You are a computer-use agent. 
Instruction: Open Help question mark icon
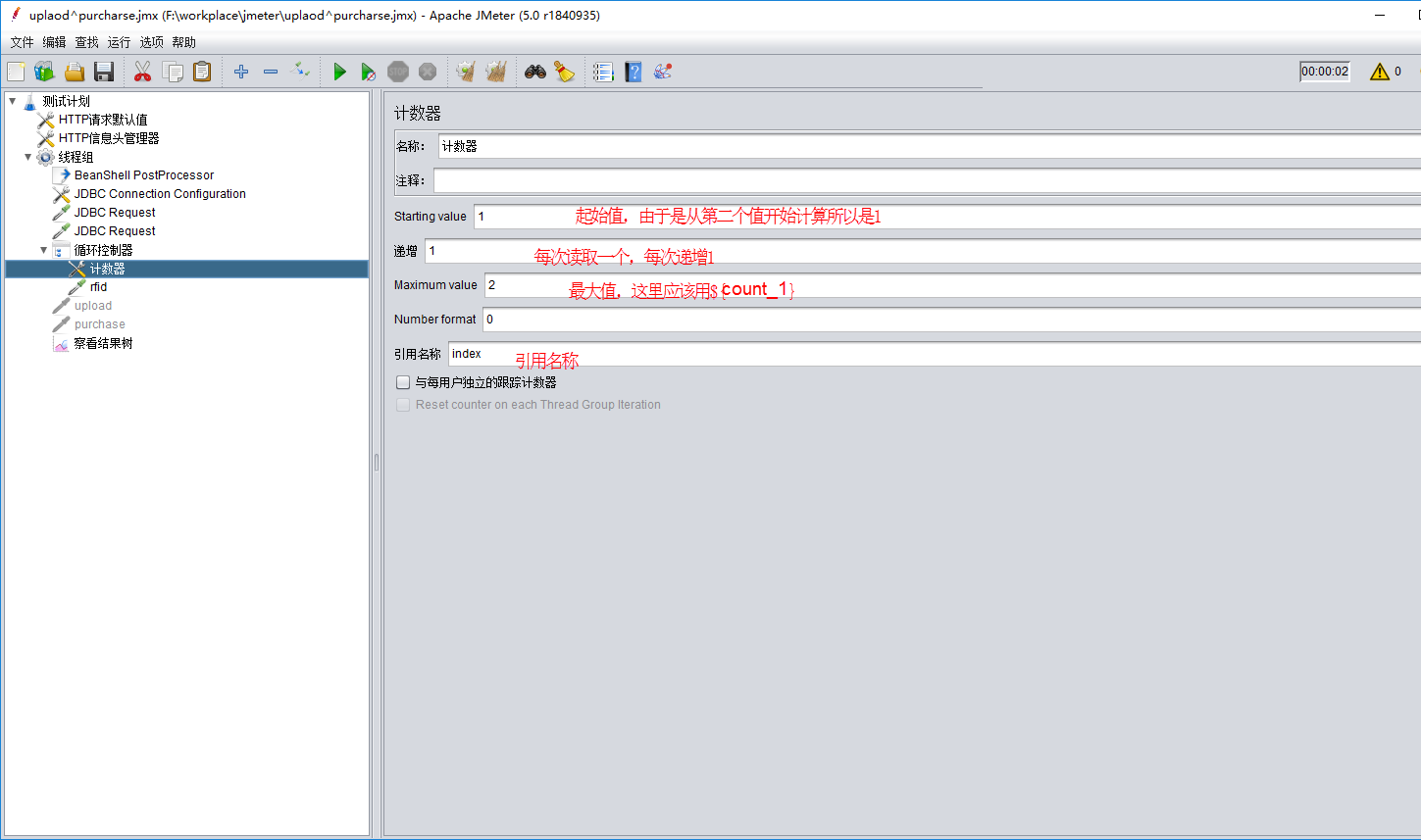(634, 72)
